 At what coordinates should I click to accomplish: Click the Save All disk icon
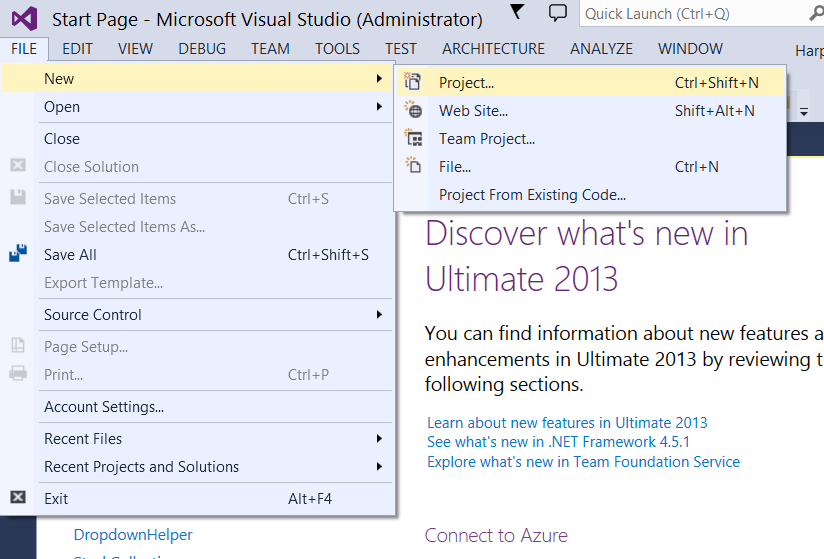point(17,255)
